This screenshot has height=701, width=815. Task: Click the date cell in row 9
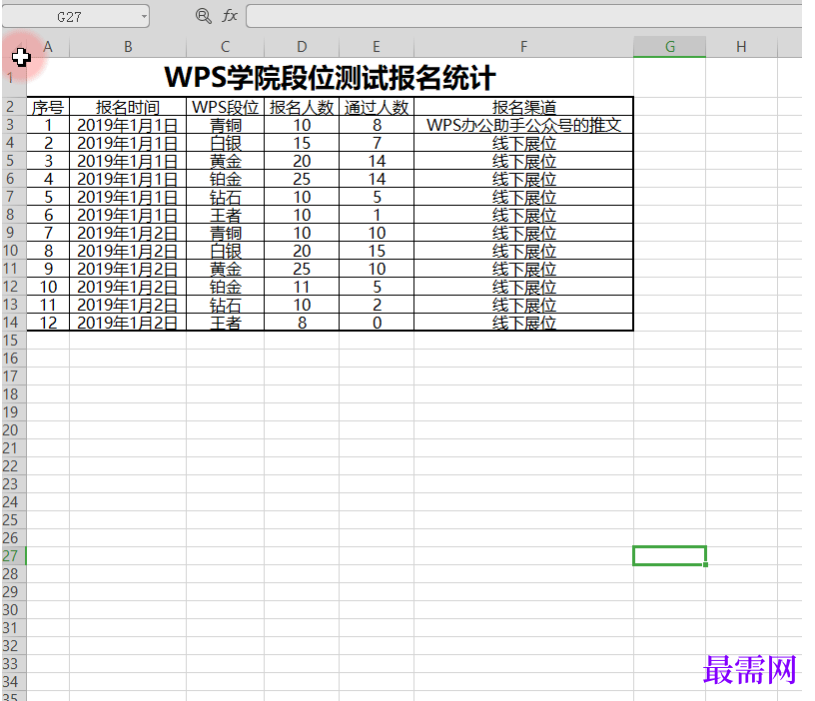pyautogui.click(x=128, y=233)
